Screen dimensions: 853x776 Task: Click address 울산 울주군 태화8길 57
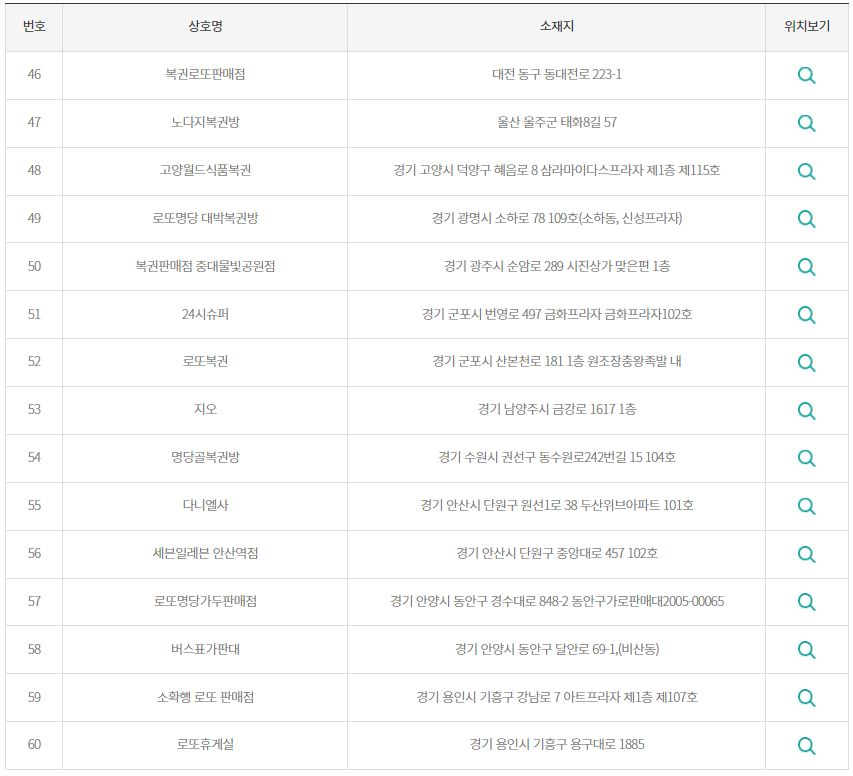[557, 122]
